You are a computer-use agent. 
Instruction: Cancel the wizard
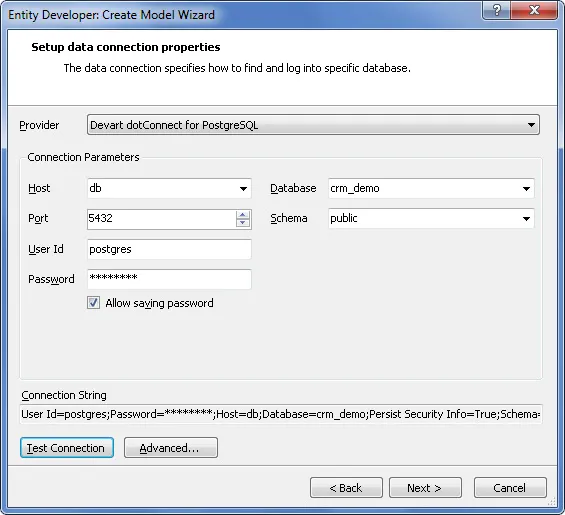point(510,488)
